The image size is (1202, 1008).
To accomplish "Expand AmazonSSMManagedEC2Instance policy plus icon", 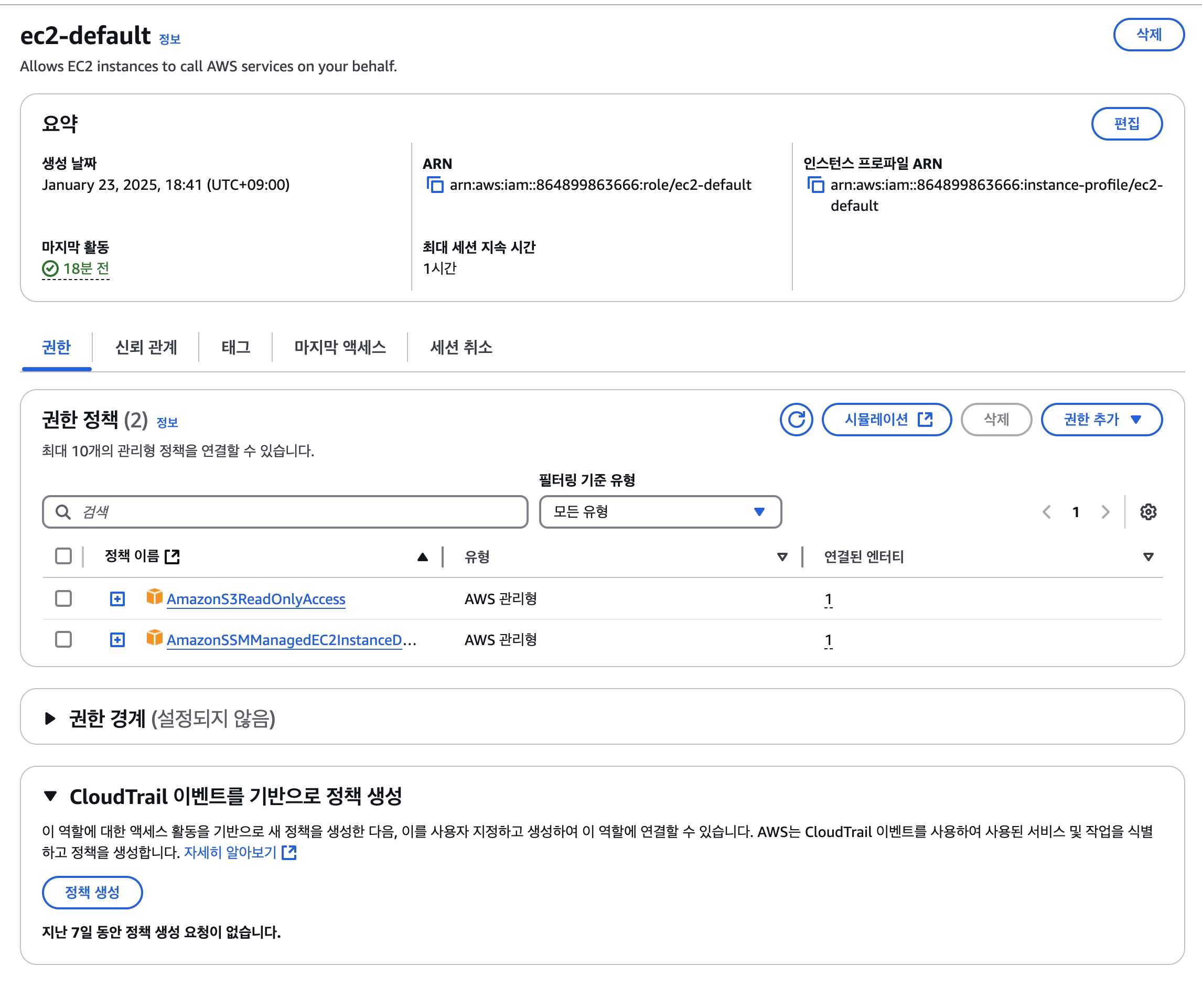I will [117, 639].
